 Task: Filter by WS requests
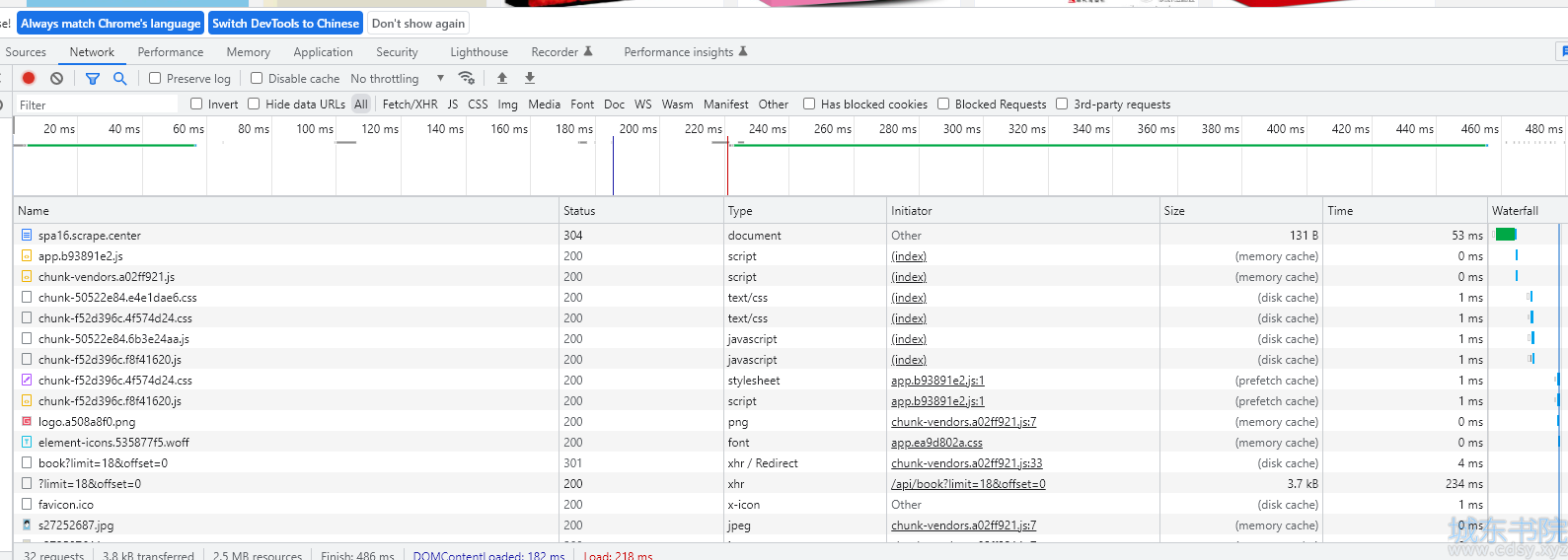point(643,104)
